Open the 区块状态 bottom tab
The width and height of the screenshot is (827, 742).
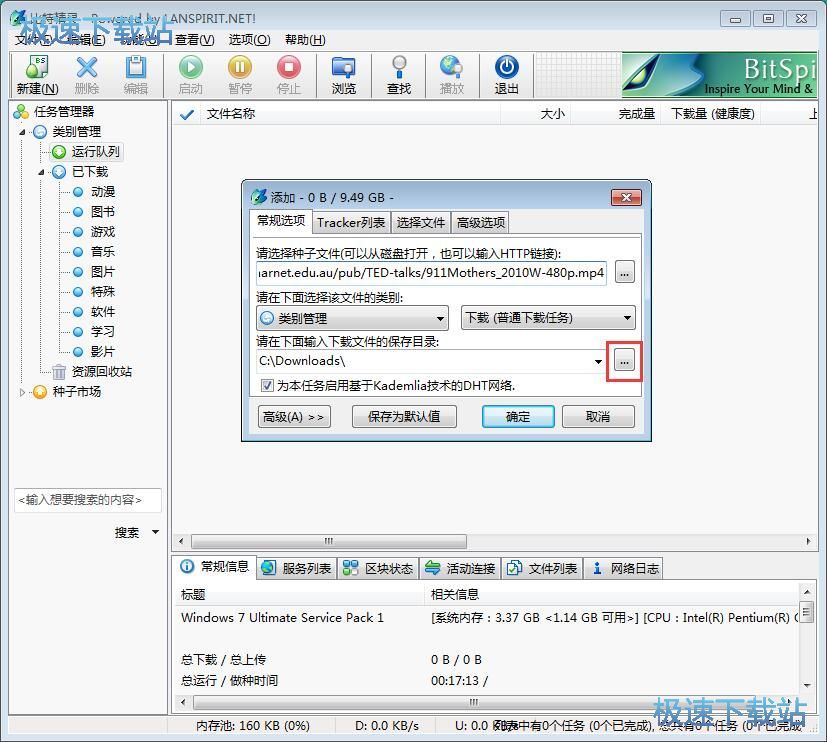click(x=378, y=568)
